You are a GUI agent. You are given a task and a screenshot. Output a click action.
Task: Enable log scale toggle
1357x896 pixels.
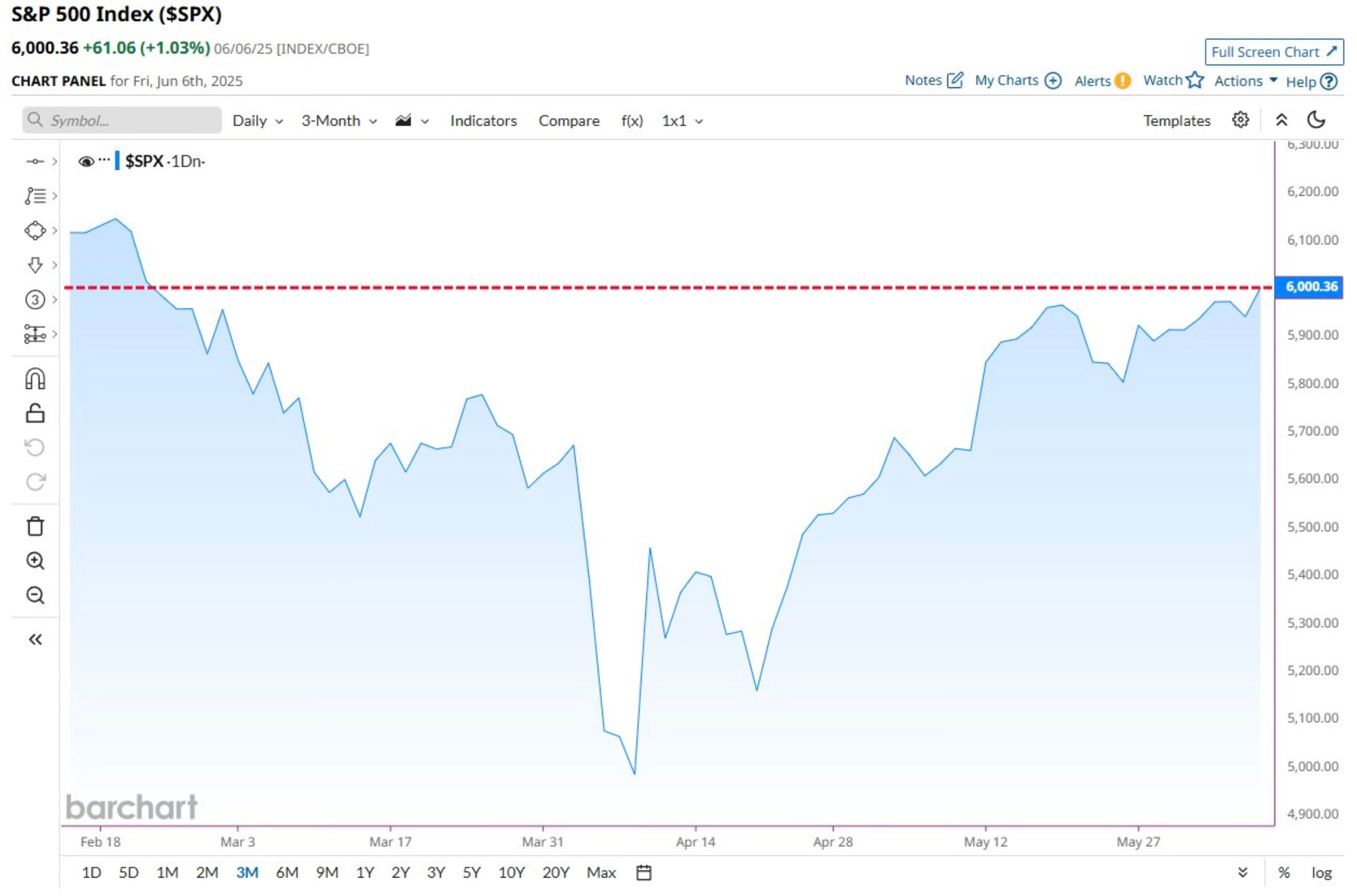[1321, 873]
